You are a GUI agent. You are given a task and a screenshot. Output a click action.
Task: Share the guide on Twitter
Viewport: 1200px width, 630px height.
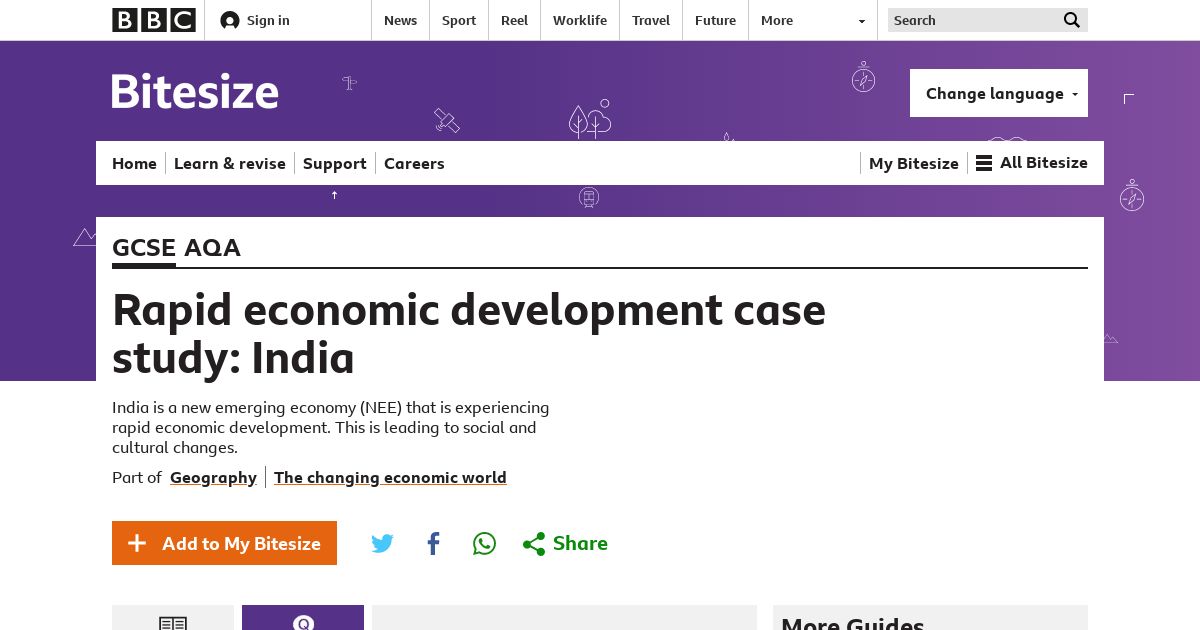point(382,543)
